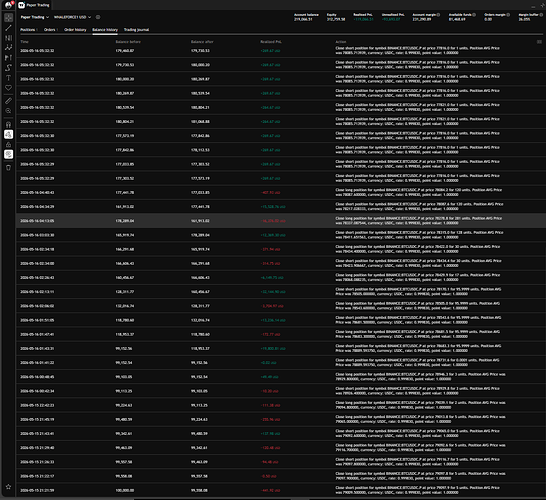Activate the zoom in tool

pos(8,111)
